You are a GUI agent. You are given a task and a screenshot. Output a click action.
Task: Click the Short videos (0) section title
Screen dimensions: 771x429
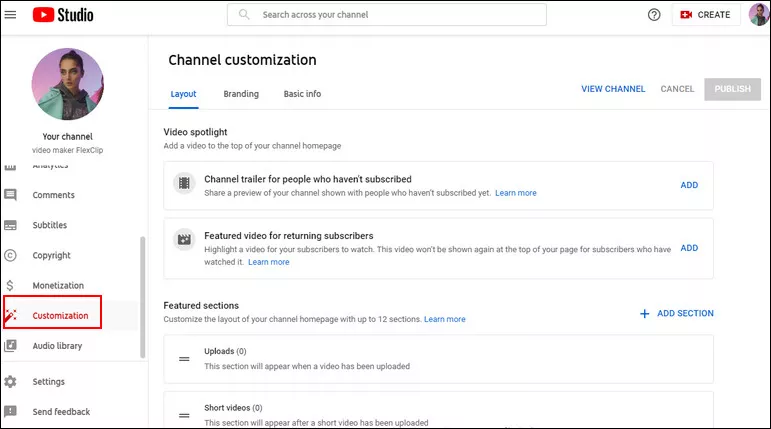coord(233,408)
